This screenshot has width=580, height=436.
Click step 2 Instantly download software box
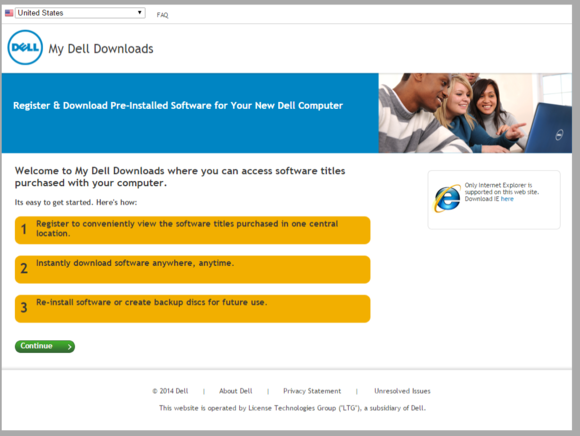192,270
